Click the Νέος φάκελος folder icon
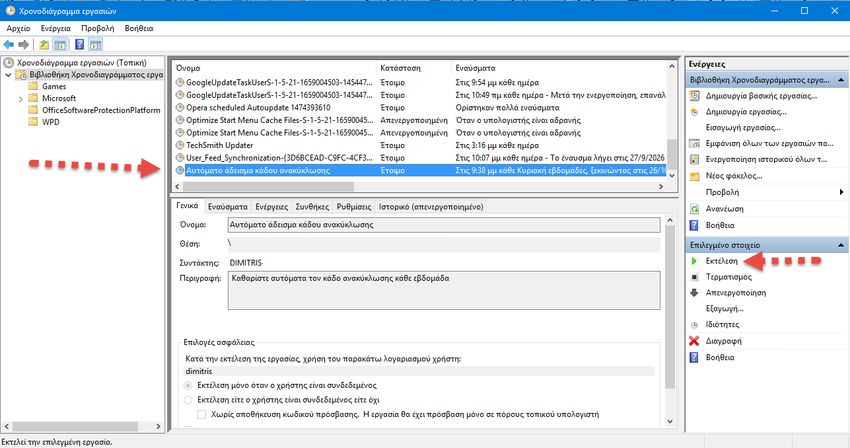Screen dimensions: 850x448 point(694,176)
